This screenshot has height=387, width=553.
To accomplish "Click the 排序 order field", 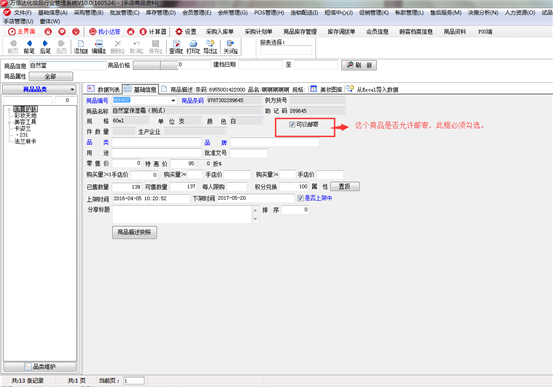I will (295, 210).
